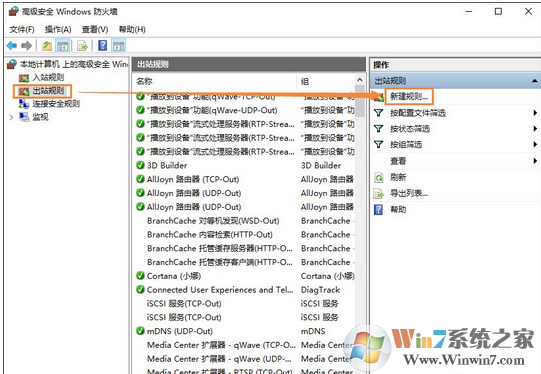Open the 帮助(H) menu

click(x=132, y=29)
